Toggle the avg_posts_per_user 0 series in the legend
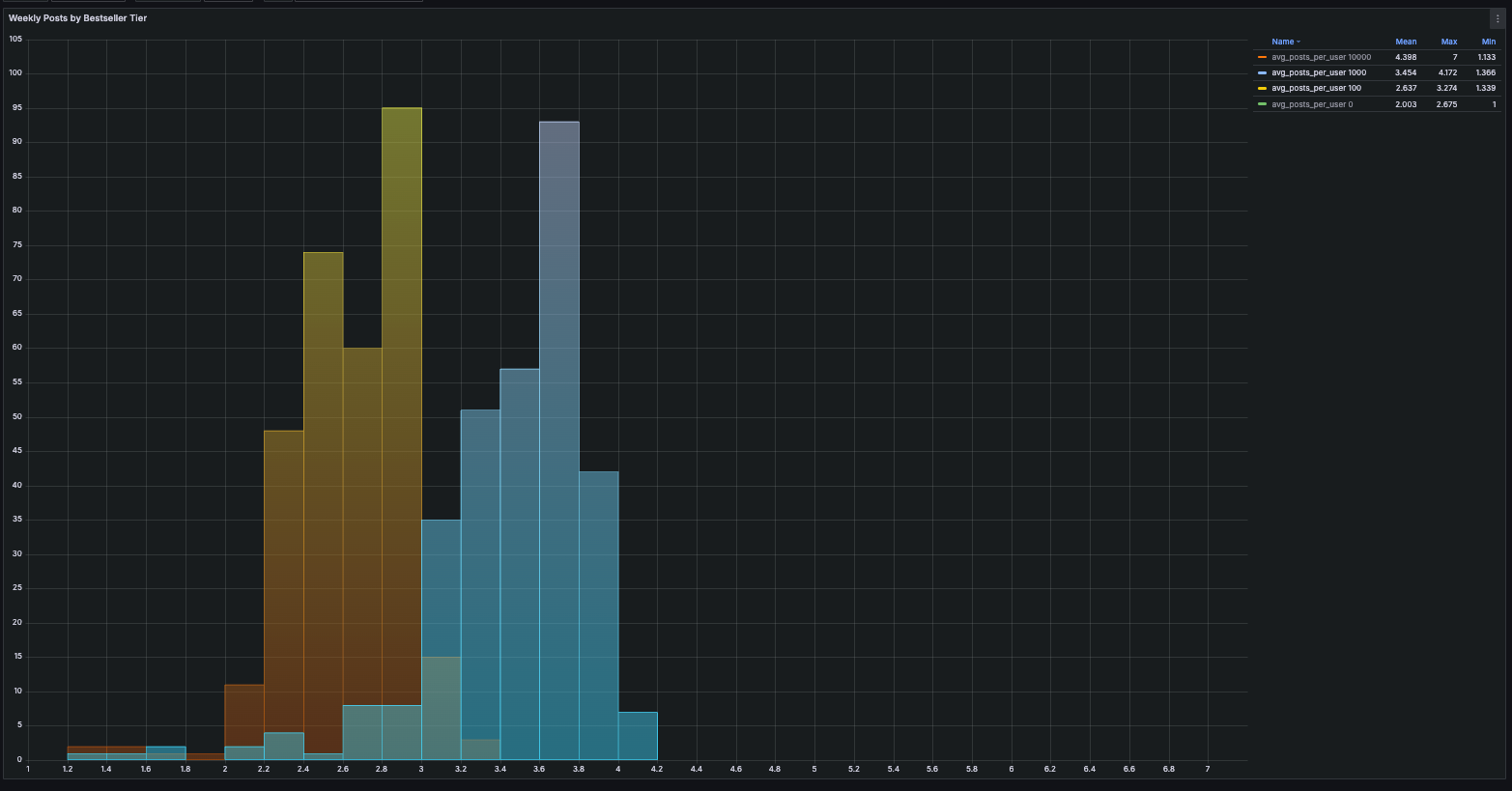The width and height of the screenshot is (1512, 791). 1312,103
